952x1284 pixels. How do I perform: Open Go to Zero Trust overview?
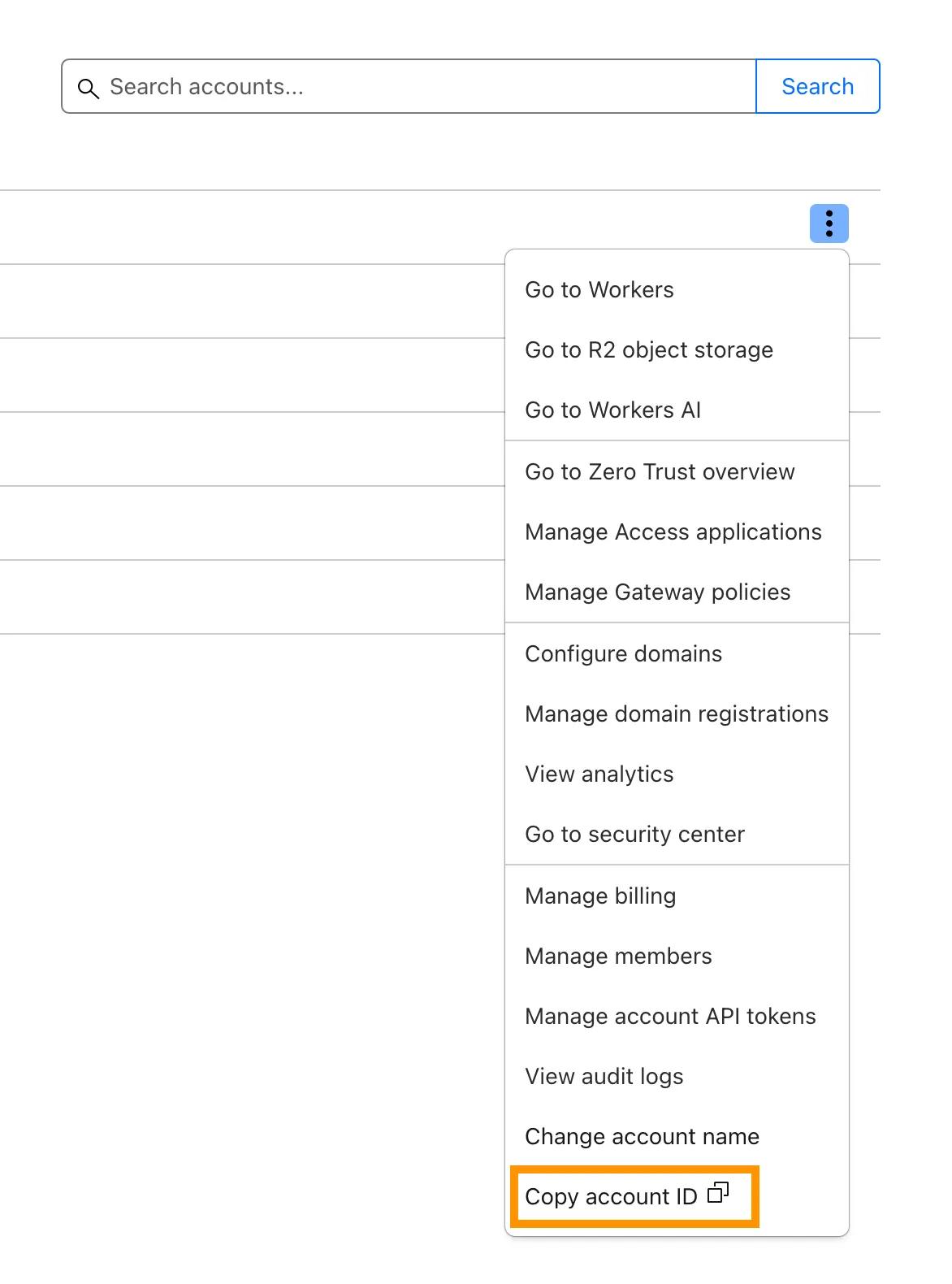[660, 472]
